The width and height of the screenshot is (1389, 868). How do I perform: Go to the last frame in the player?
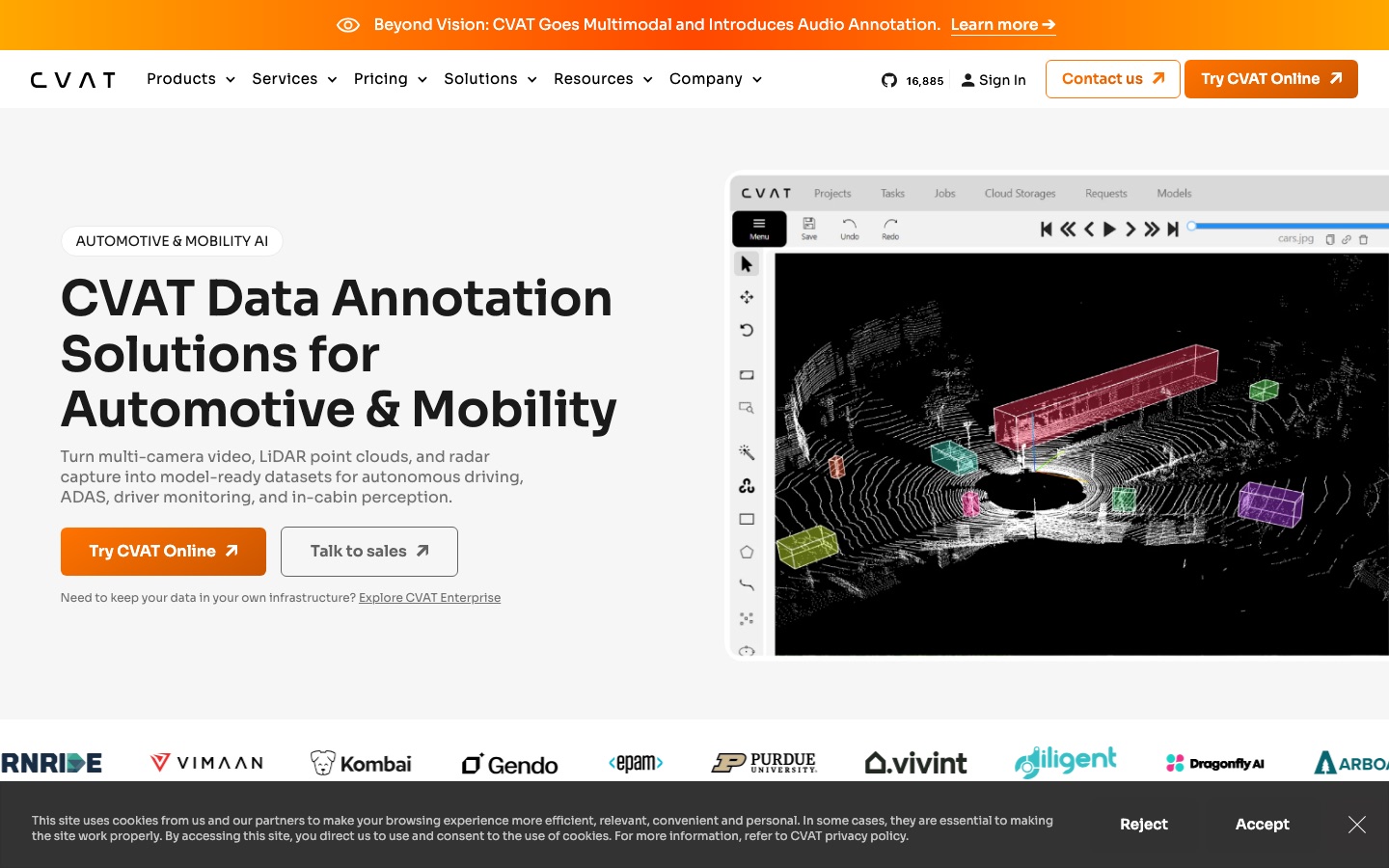pos(1173,229)
